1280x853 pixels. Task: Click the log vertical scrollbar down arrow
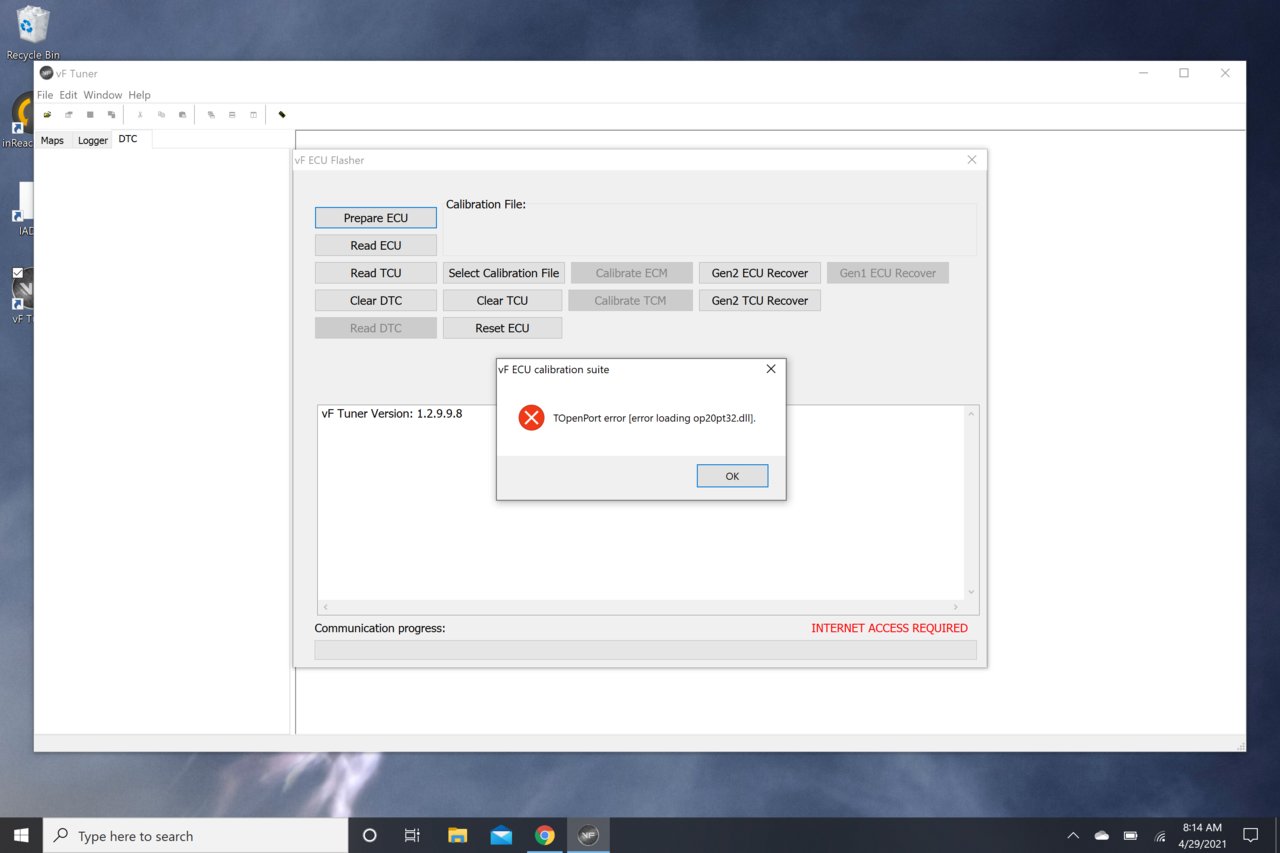tap(970, 592)
